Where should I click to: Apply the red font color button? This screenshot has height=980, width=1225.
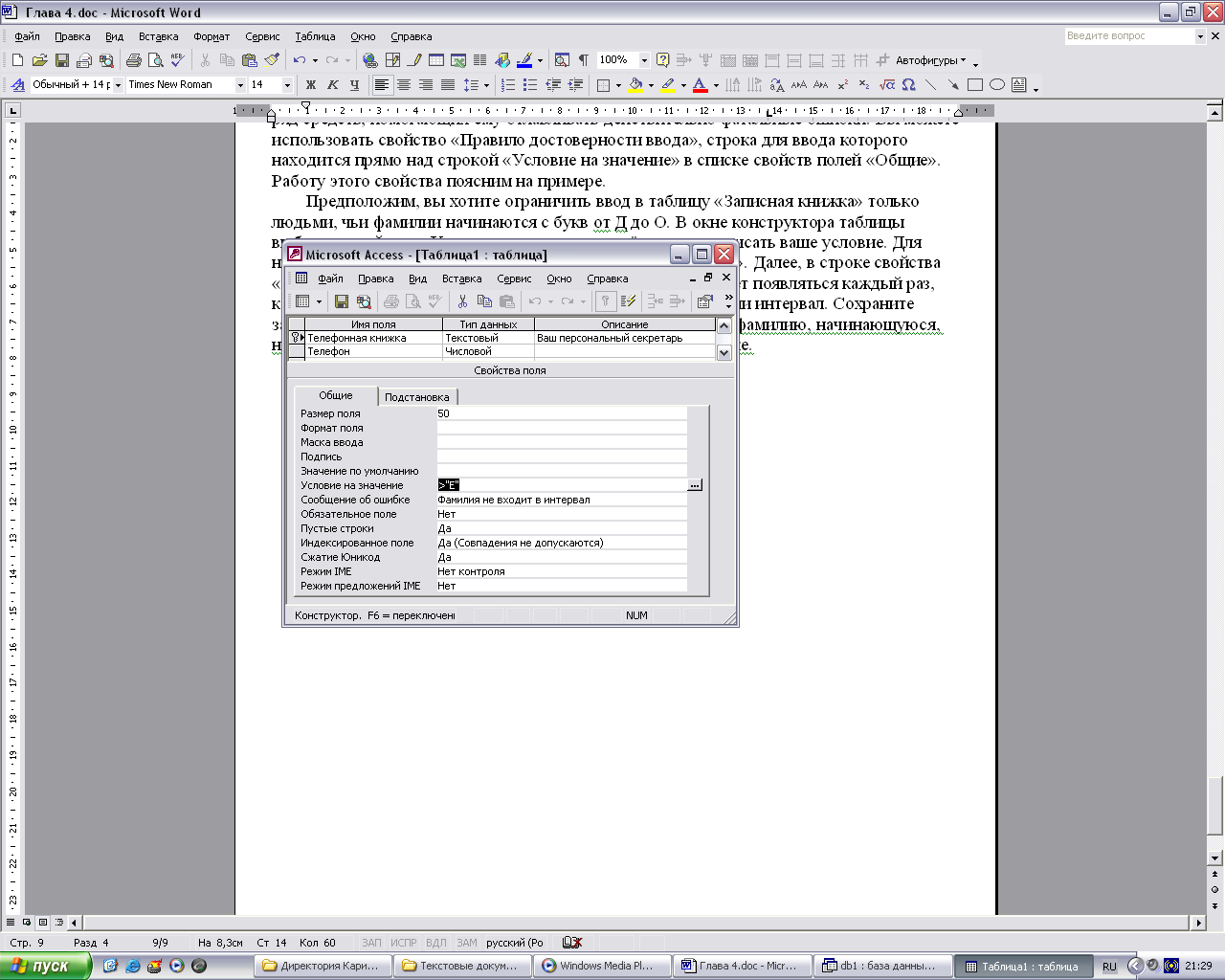[701, 85]
